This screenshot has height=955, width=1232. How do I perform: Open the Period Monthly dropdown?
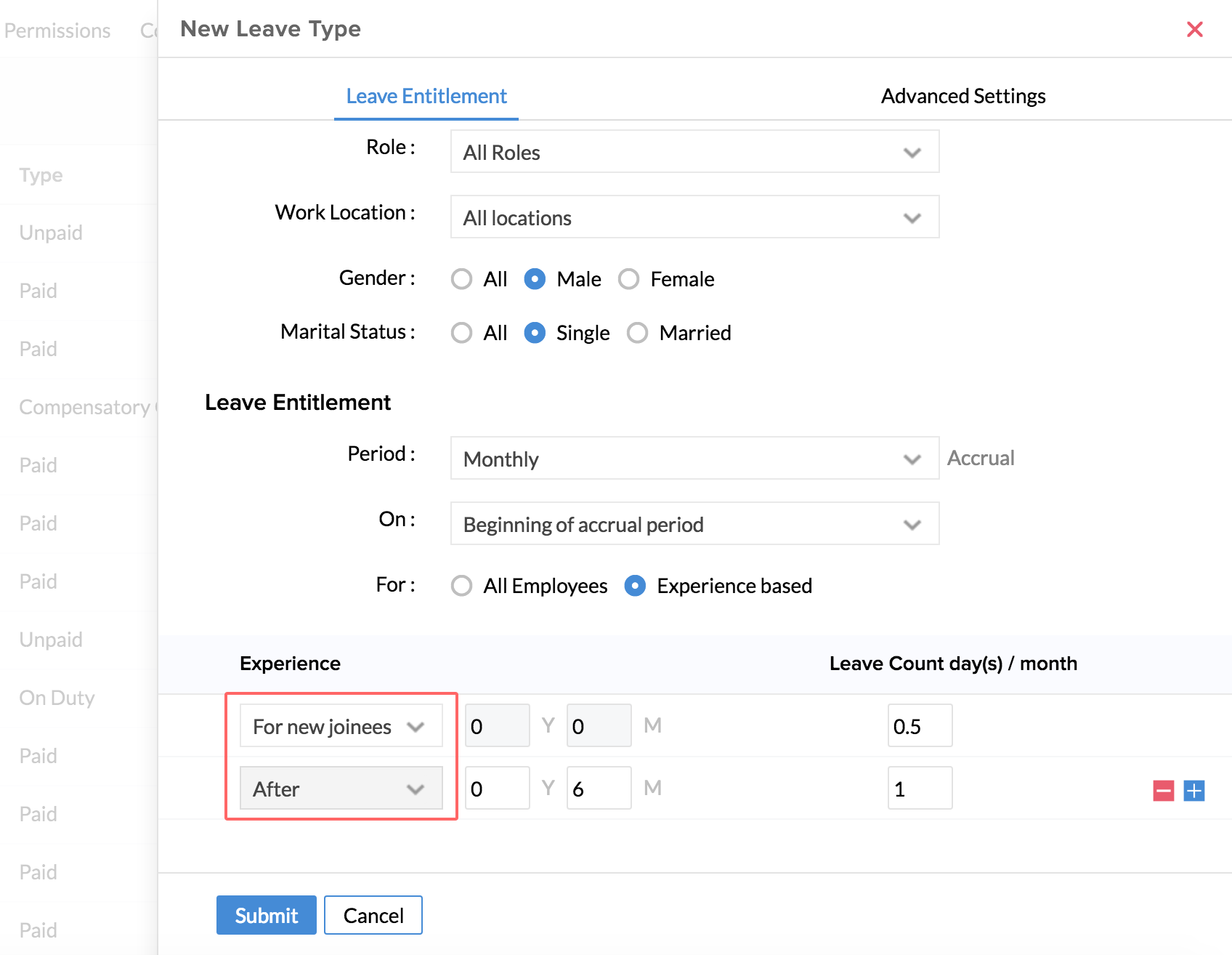click(x=694, y=459)
